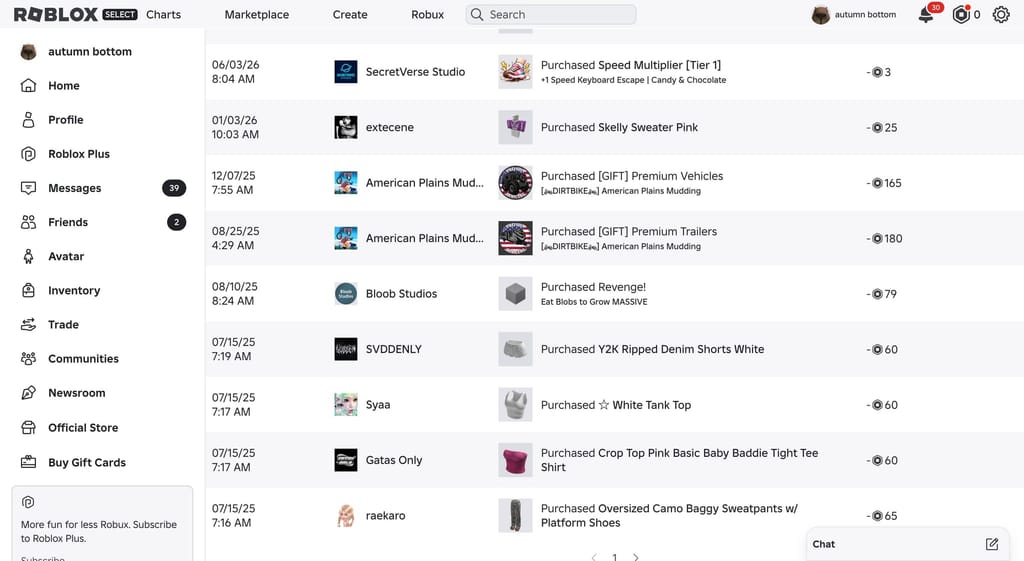The image size is (1024, 561).
Task: Click the Search input field
Action: point(551,14)
